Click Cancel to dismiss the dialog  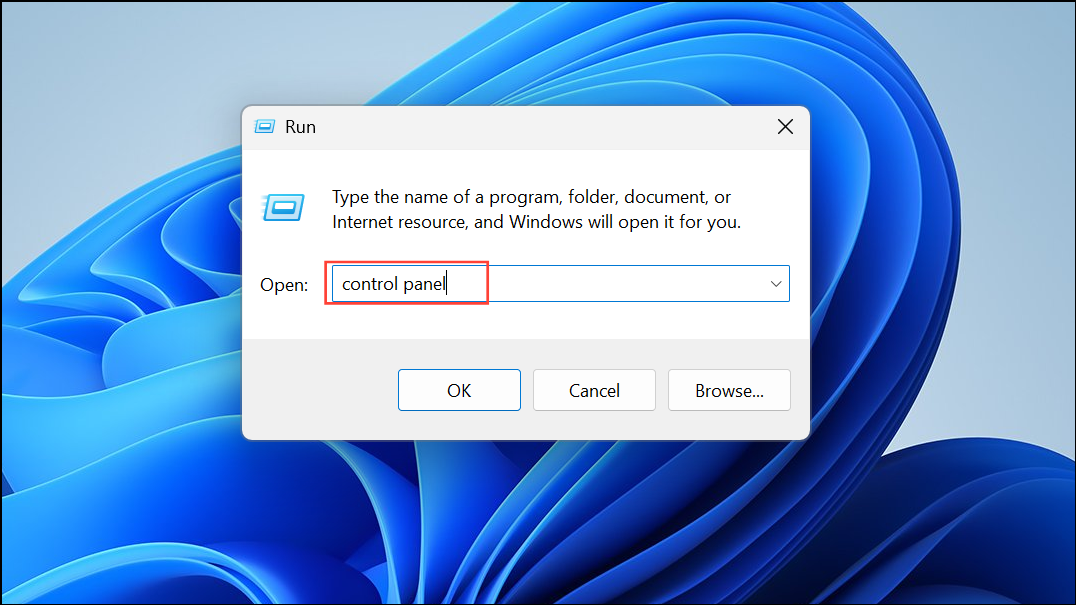594,390
